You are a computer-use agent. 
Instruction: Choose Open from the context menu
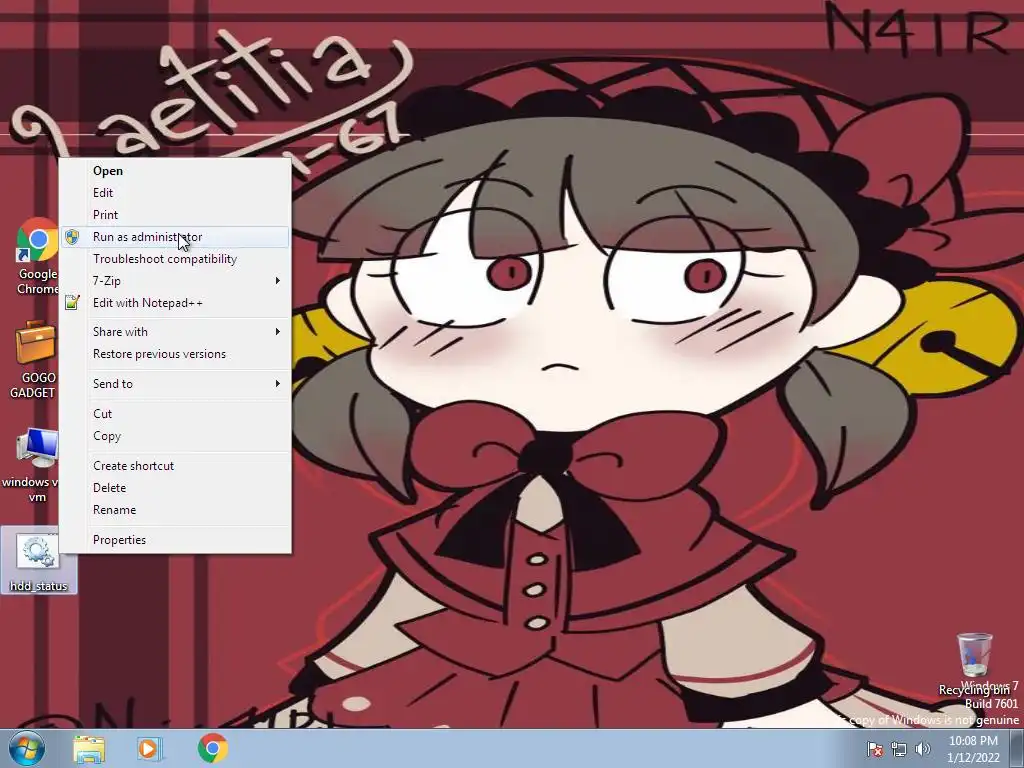(175, 170)
